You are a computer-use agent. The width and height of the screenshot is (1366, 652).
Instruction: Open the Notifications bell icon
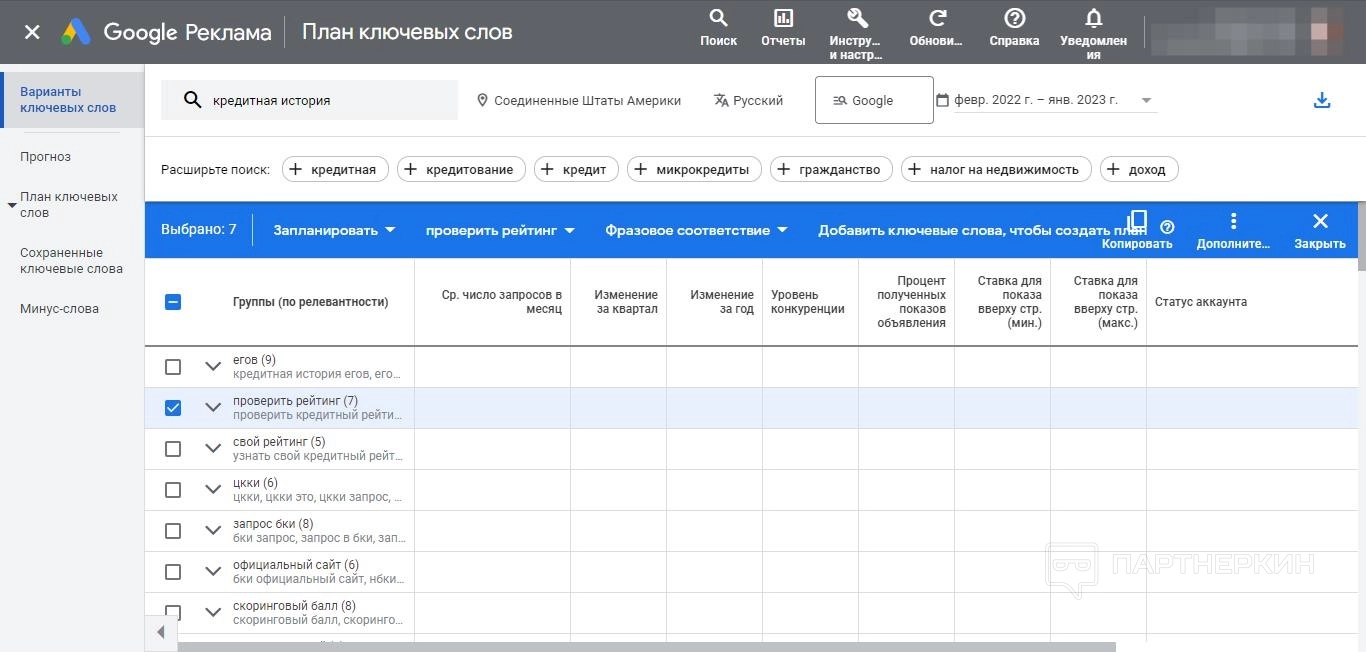click(1093, 19)
